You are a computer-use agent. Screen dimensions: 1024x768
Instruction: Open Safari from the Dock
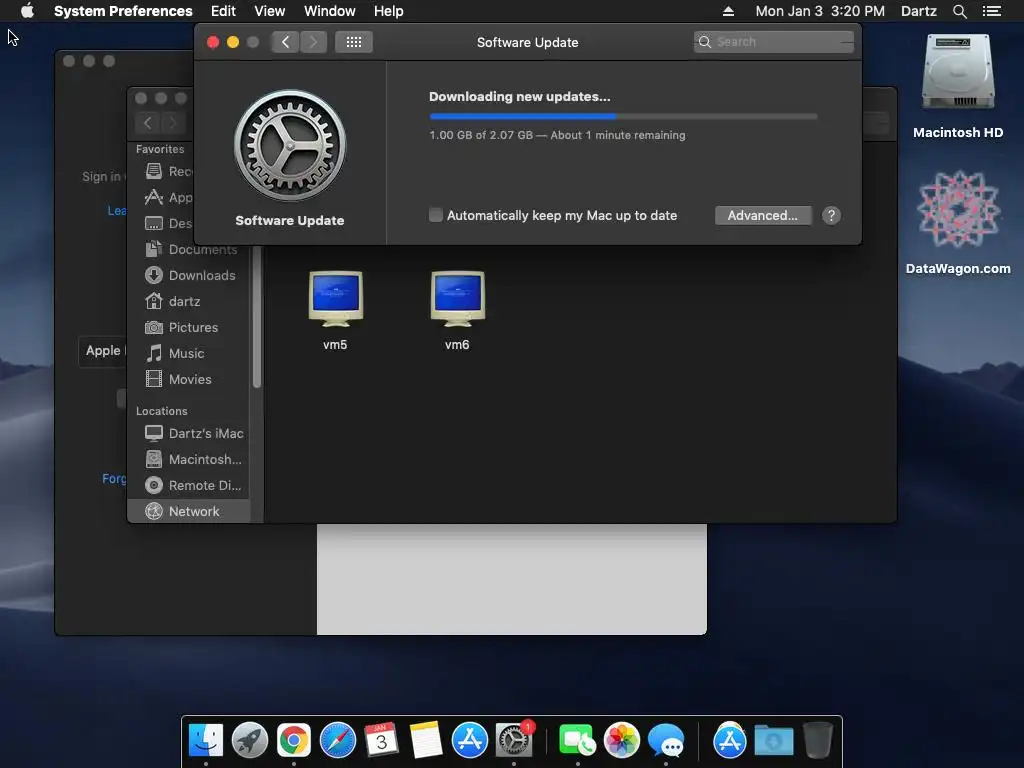(338, 741)
